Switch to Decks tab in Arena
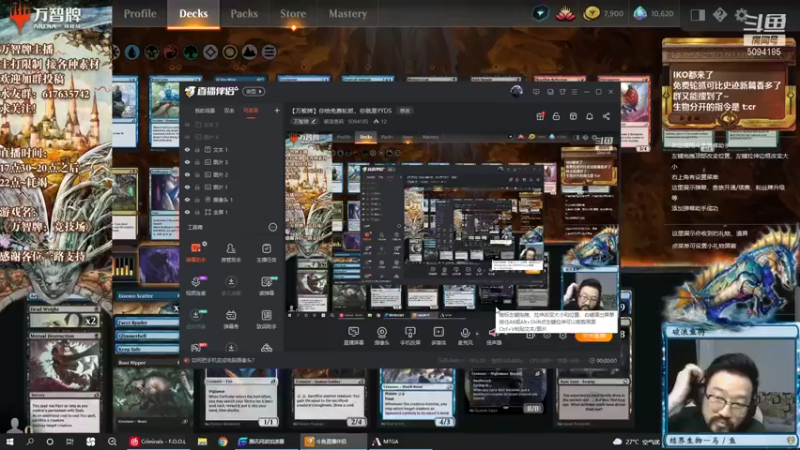This screenshot has width=800, height=450. click(x=193, y=14)
